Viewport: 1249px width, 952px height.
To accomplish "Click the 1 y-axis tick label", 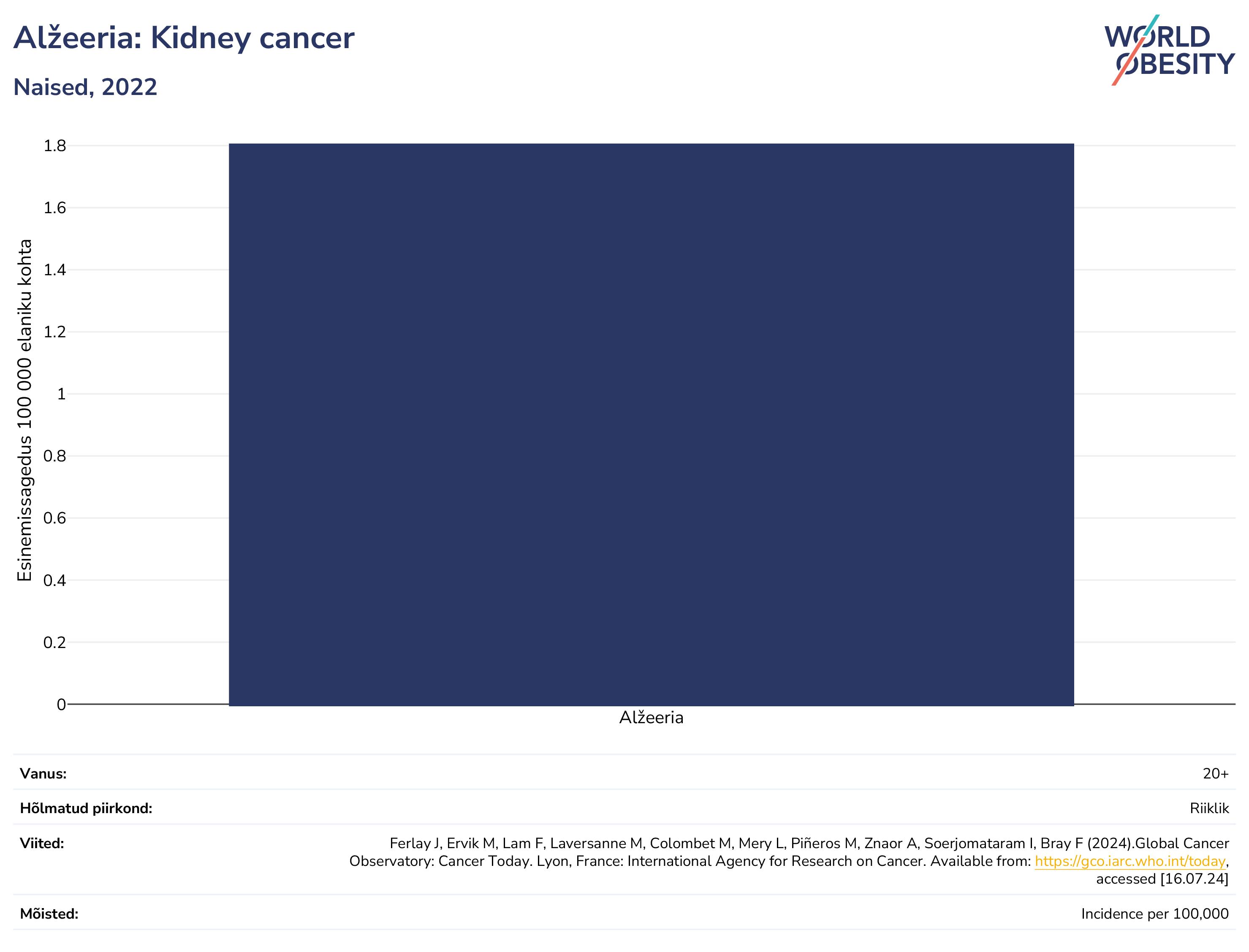I will pyautogui.click(x=61, y=394).
